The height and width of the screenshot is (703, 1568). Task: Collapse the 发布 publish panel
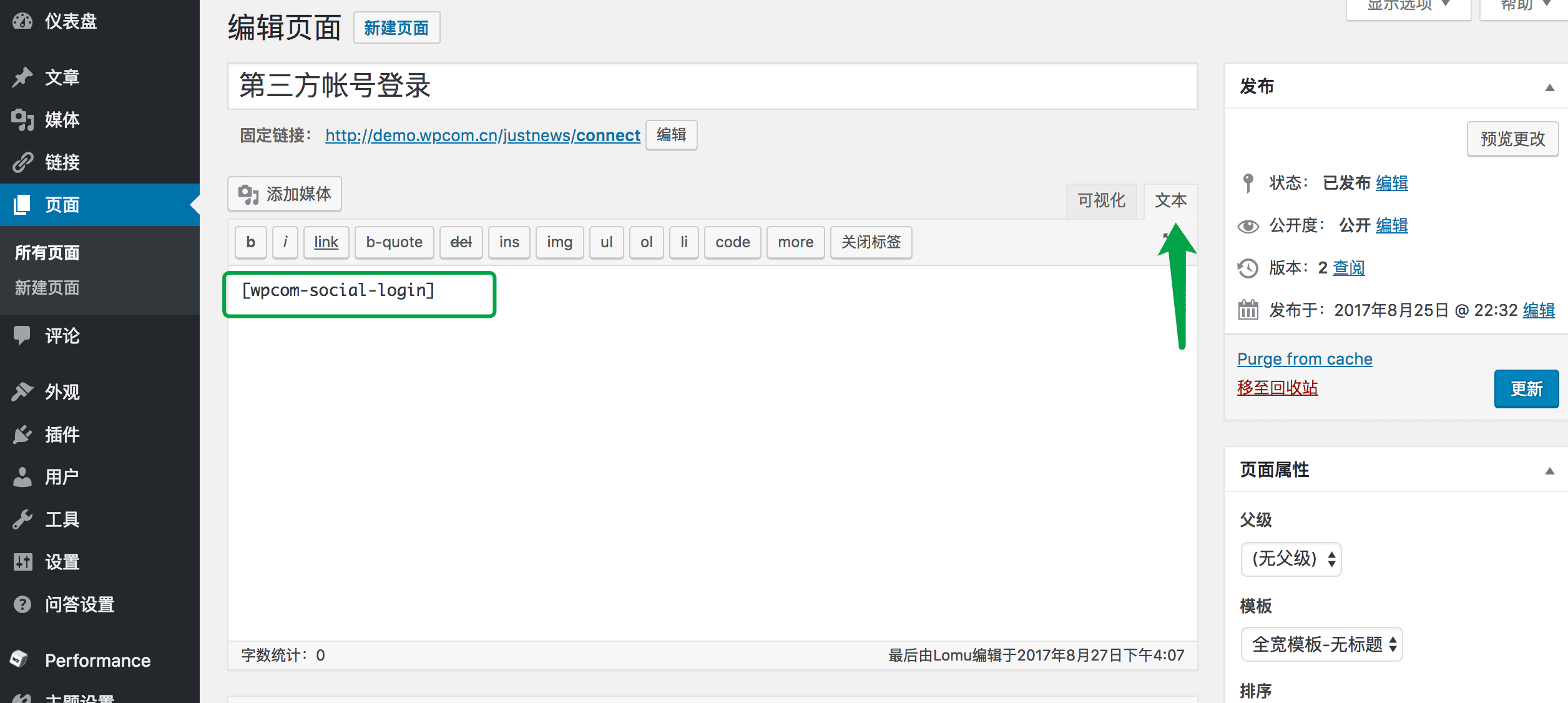(1550, 87)
